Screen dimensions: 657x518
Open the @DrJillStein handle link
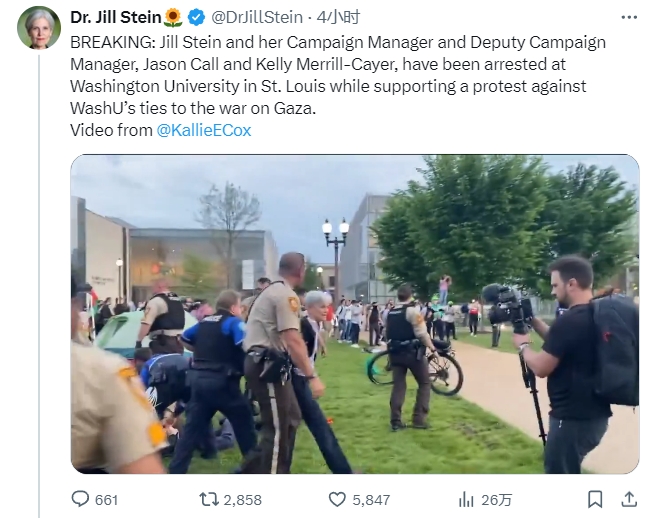[x=257, y=17]
